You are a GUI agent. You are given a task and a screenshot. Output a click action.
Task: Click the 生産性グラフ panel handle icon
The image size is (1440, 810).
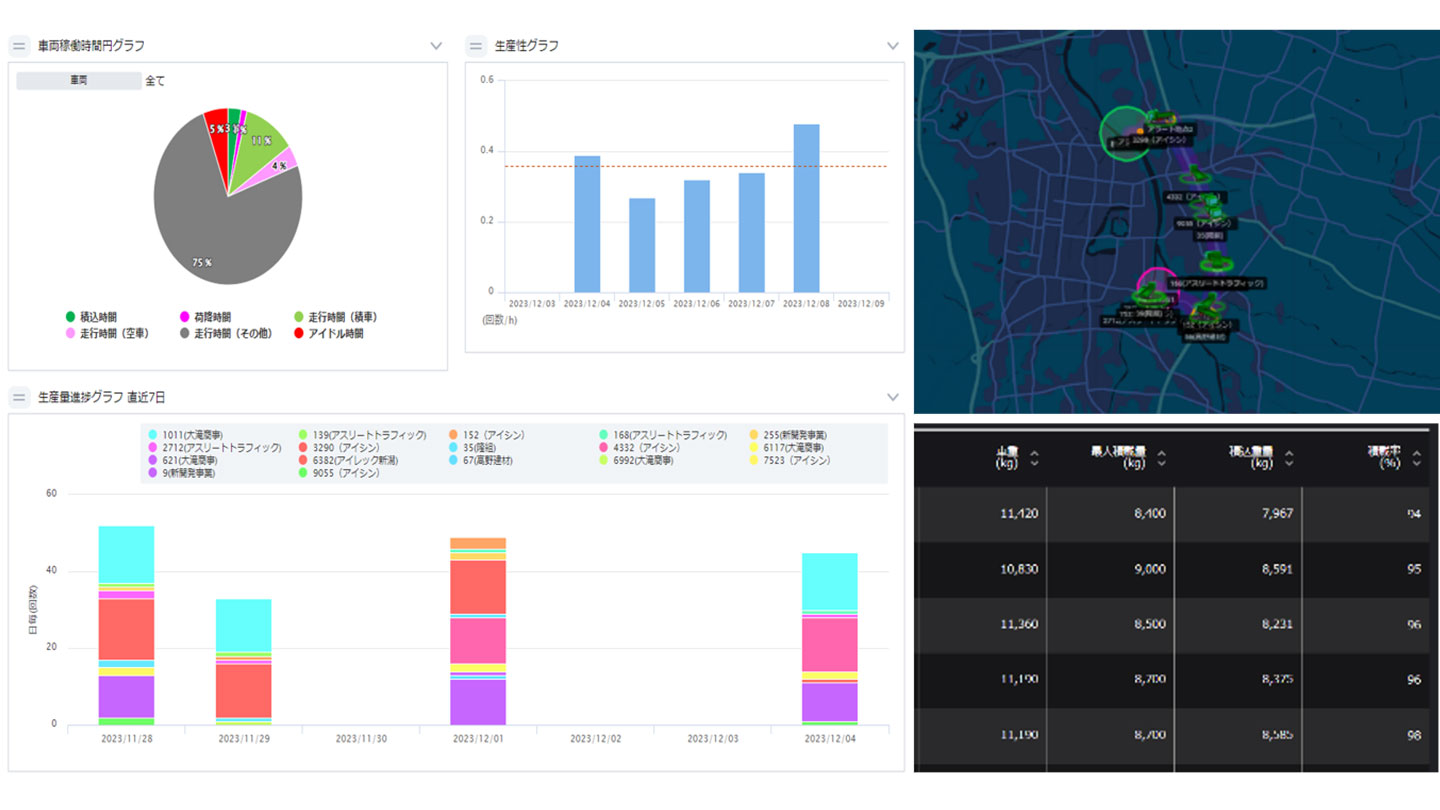pos(476,46)
